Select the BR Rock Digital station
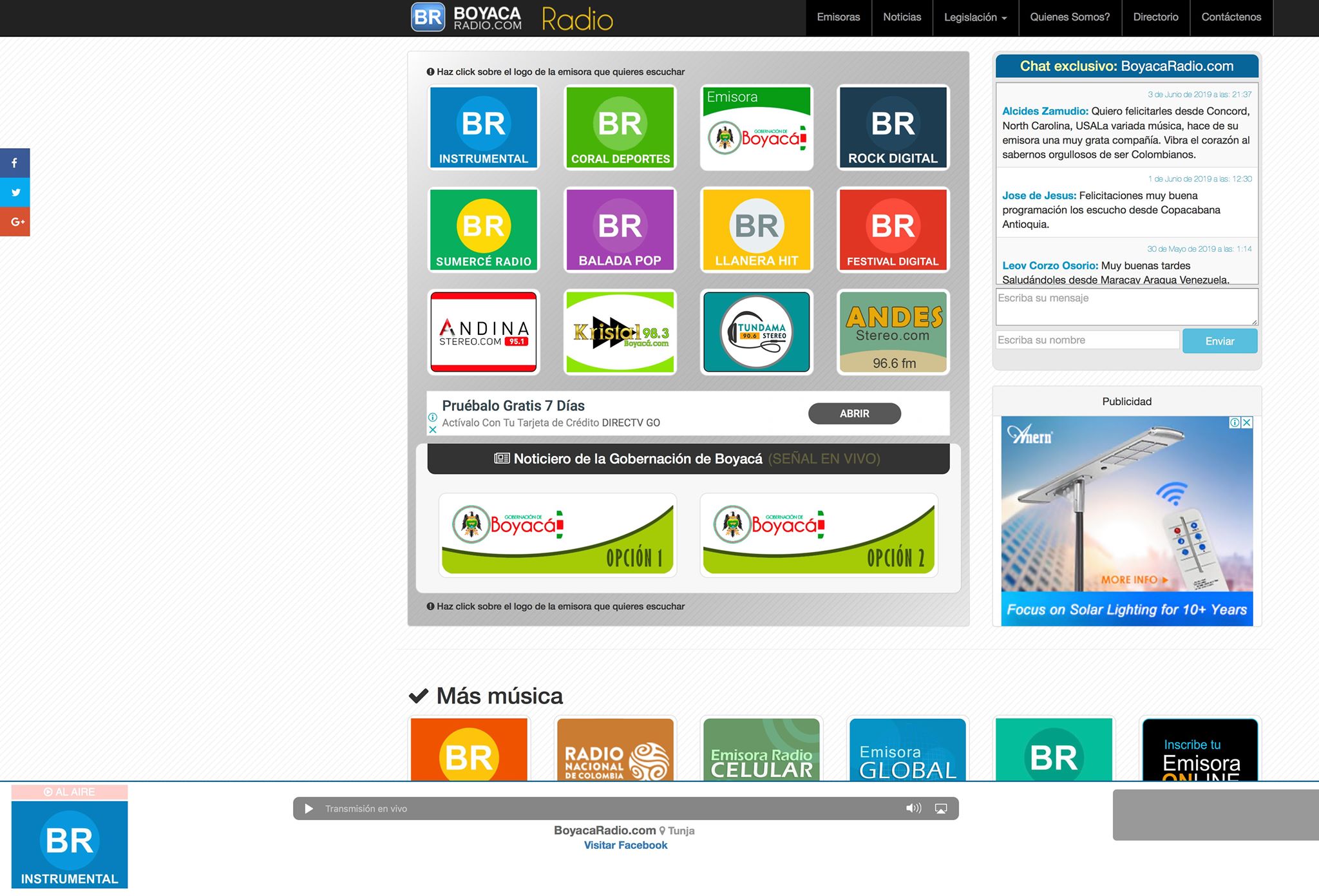This screenshot has height=896, width=1319. 893,128
